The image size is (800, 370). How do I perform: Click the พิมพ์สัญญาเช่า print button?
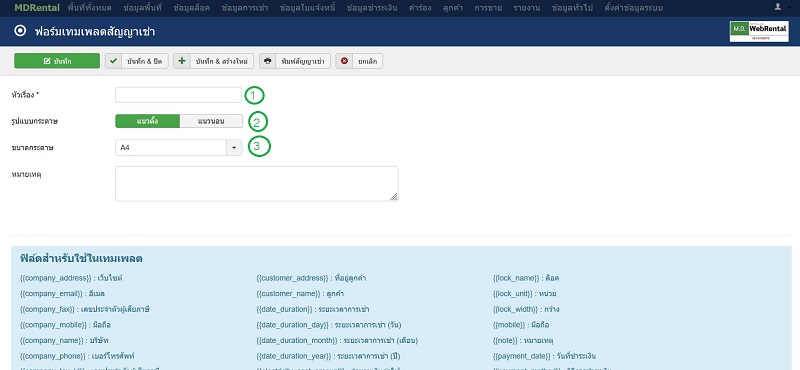click(295, 61)
